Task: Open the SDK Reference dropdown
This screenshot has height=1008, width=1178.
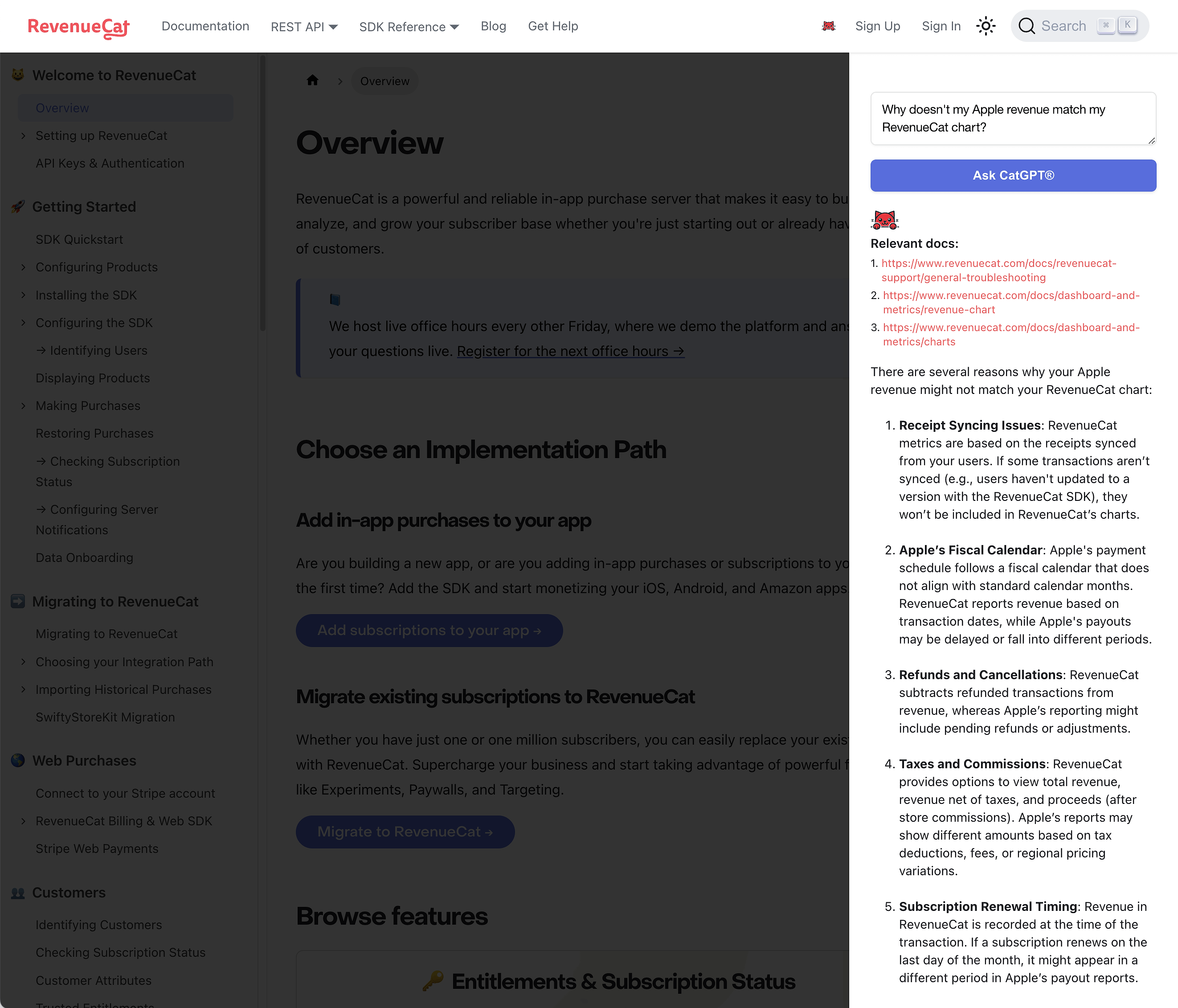Action: click(409, 27)
